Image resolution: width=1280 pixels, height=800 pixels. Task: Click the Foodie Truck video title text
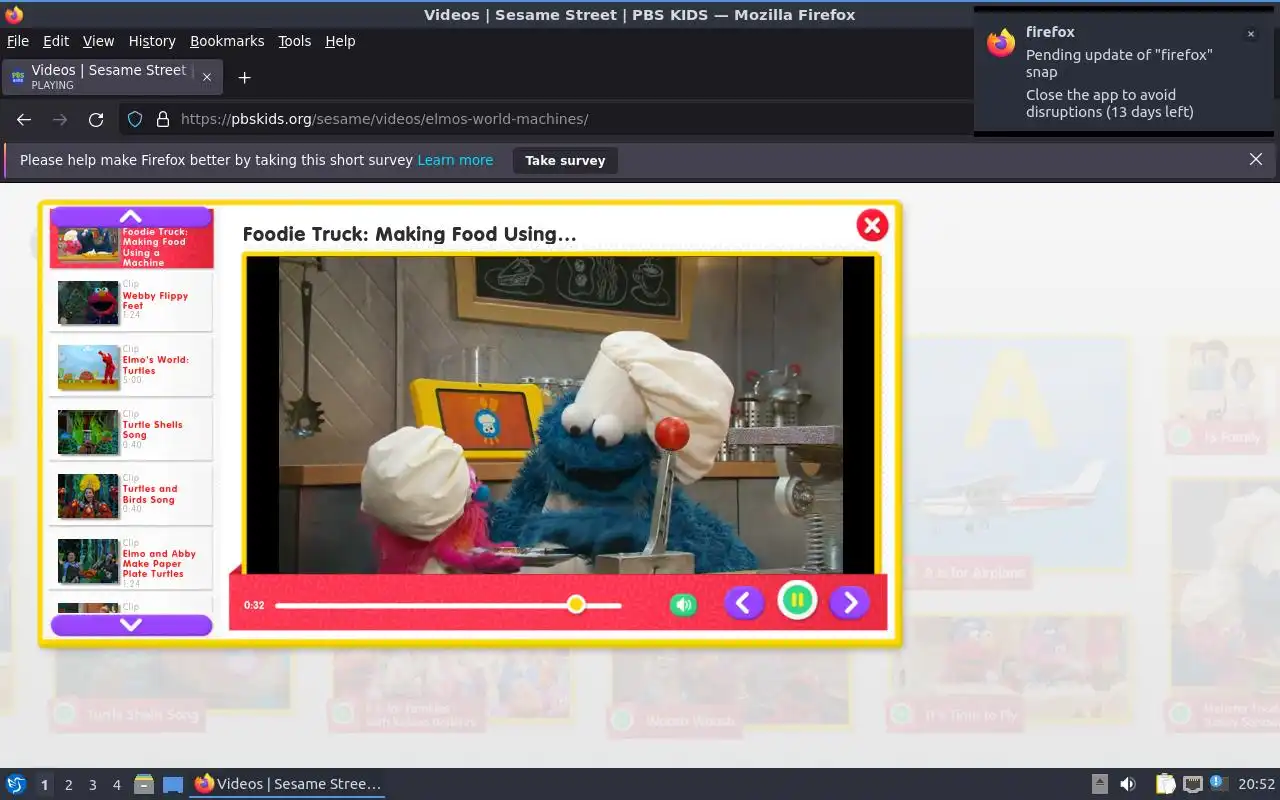tap(410, 234)
